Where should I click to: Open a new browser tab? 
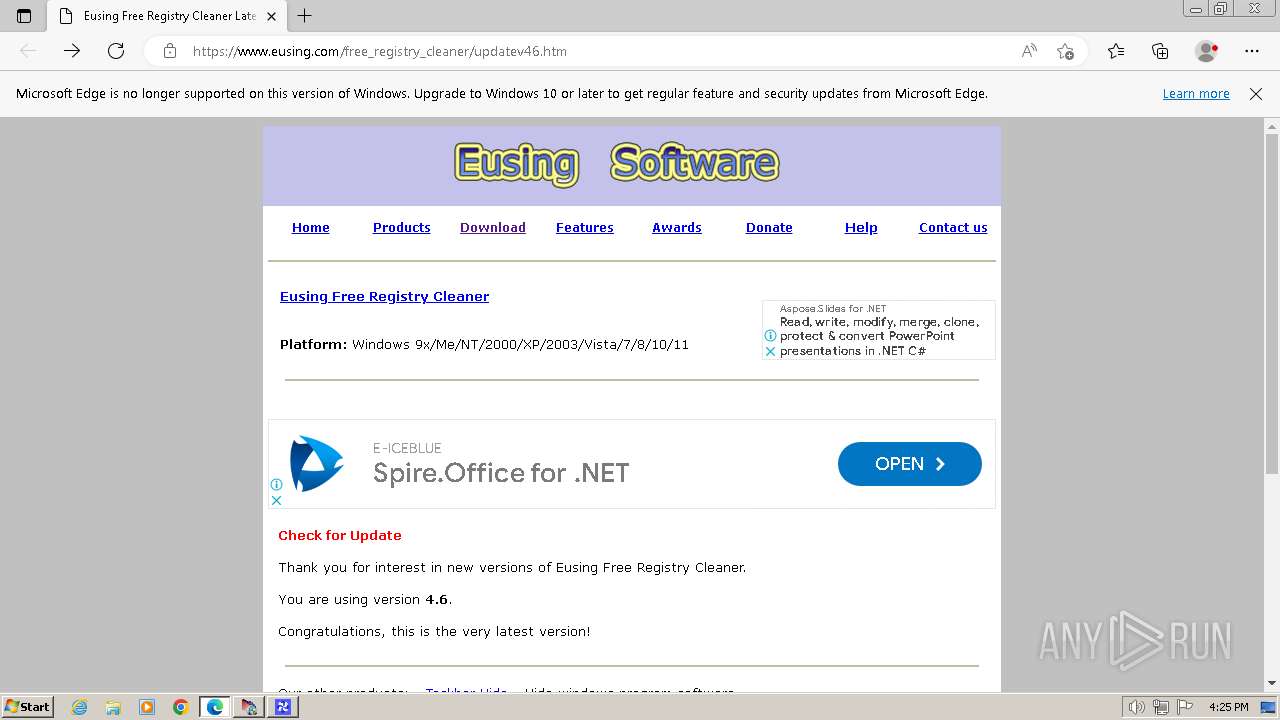point(305,16)
